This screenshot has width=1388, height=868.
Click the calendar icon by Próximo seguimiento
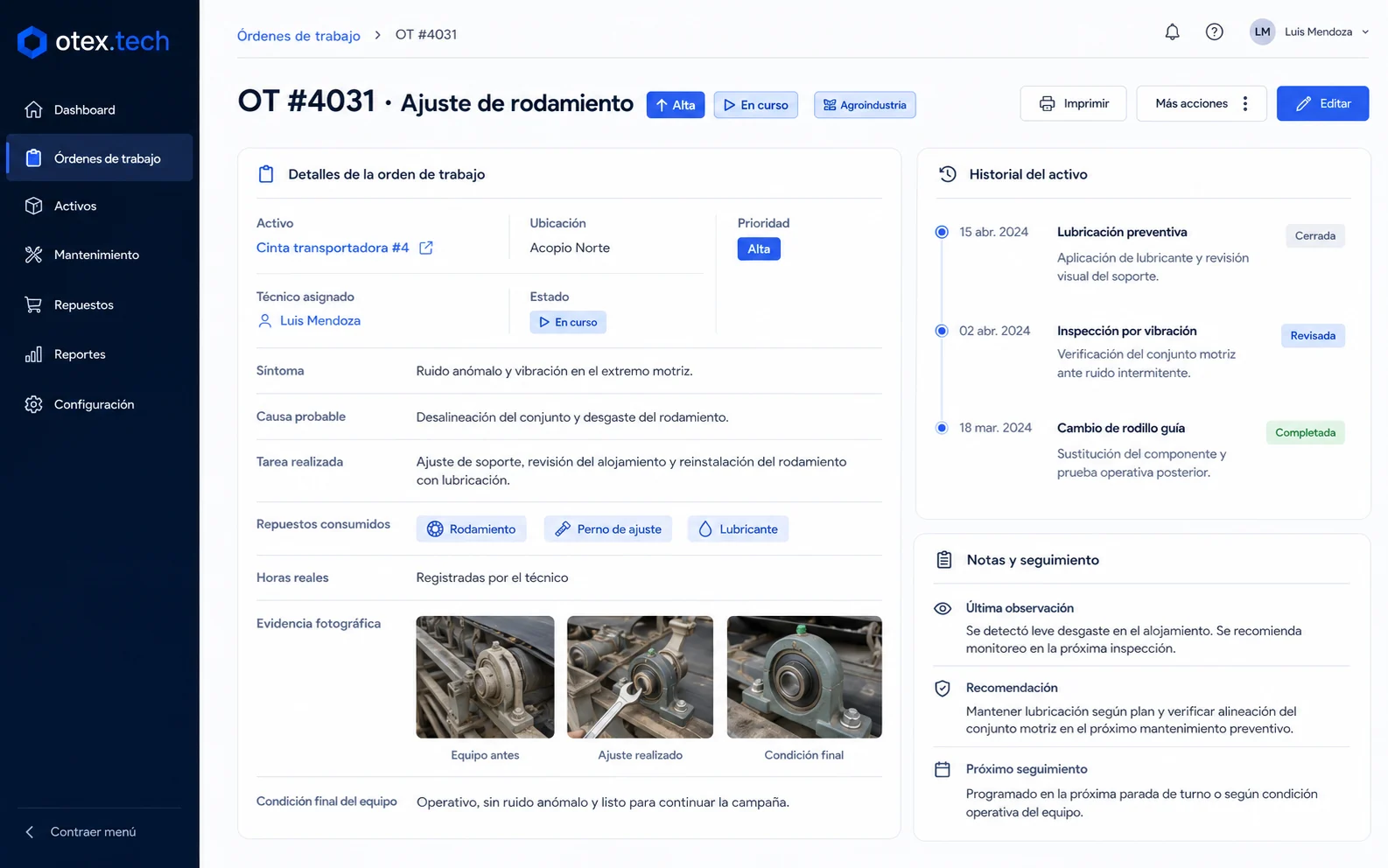pyautogui.click(x=943, y=770)
